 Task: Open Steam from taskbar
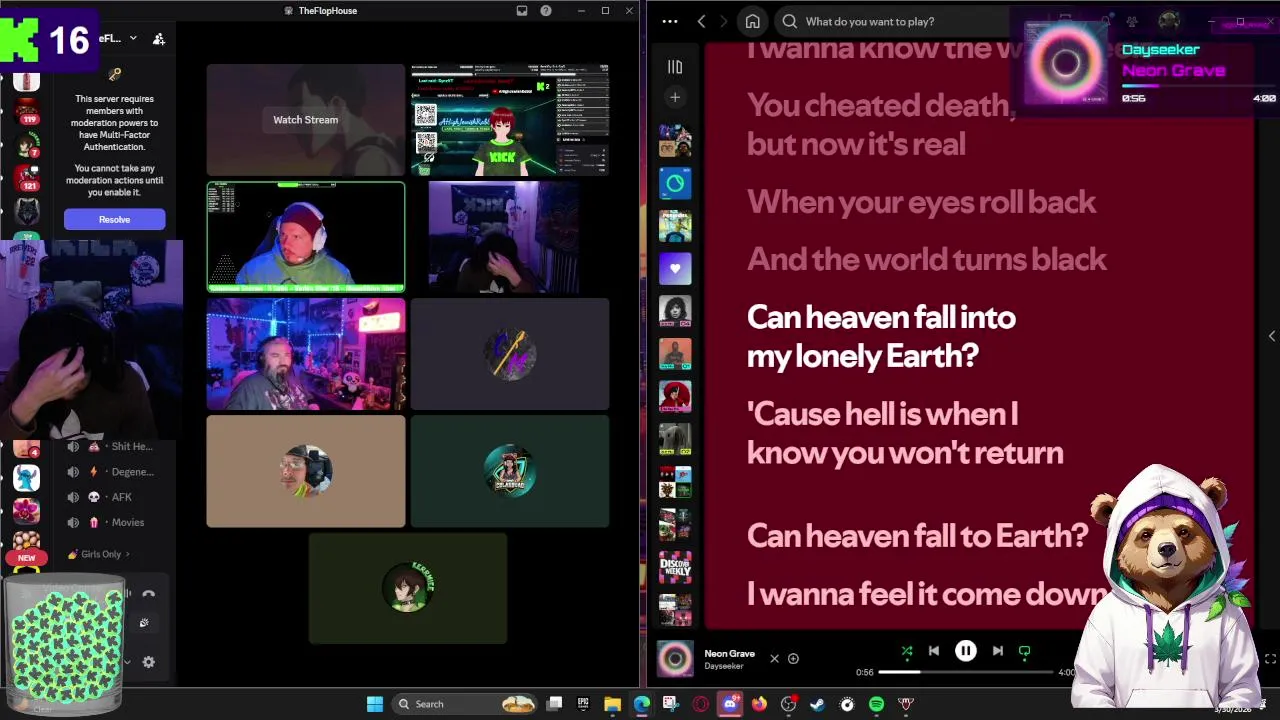click(818, 704)
